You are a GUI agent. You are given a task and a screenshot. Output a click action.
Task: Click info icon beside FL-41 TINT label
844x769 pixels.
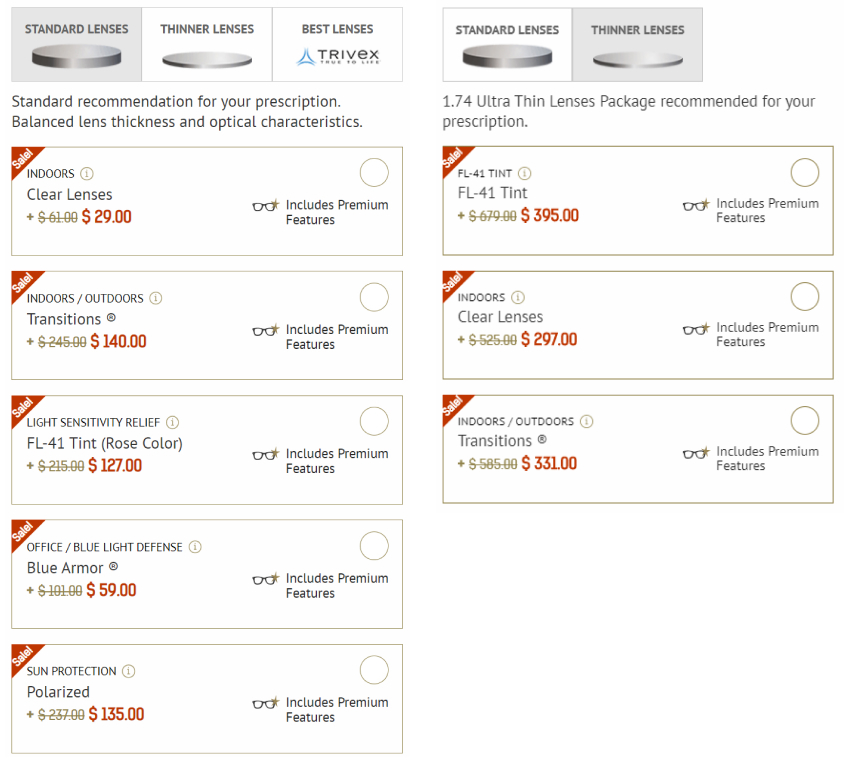pyautogui.click(x=525, y=173)
